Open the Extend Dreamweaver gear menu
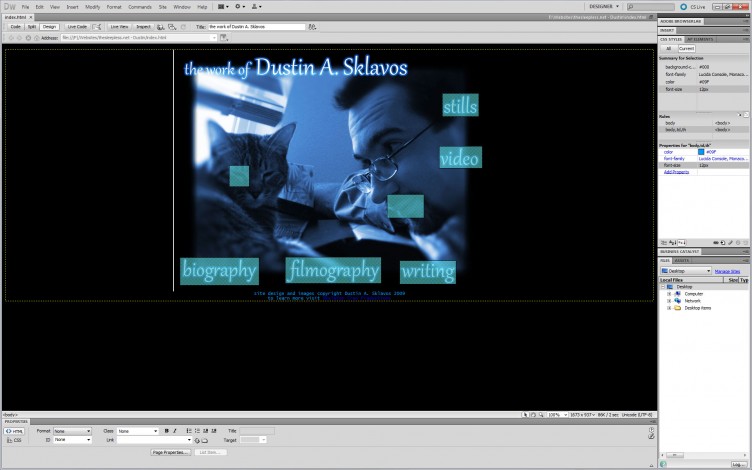The image size is (752, 470). tap(239, 7)
